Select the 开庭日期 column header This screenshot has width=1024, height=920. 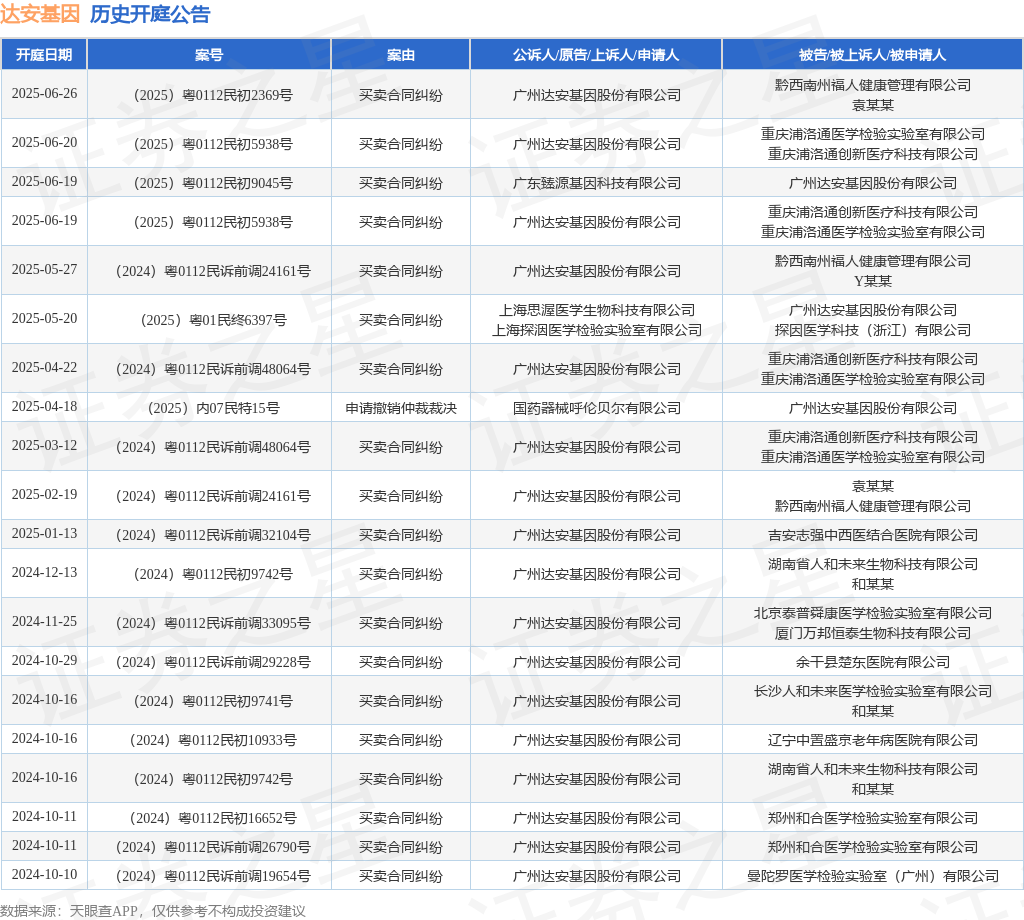[44, 55]
